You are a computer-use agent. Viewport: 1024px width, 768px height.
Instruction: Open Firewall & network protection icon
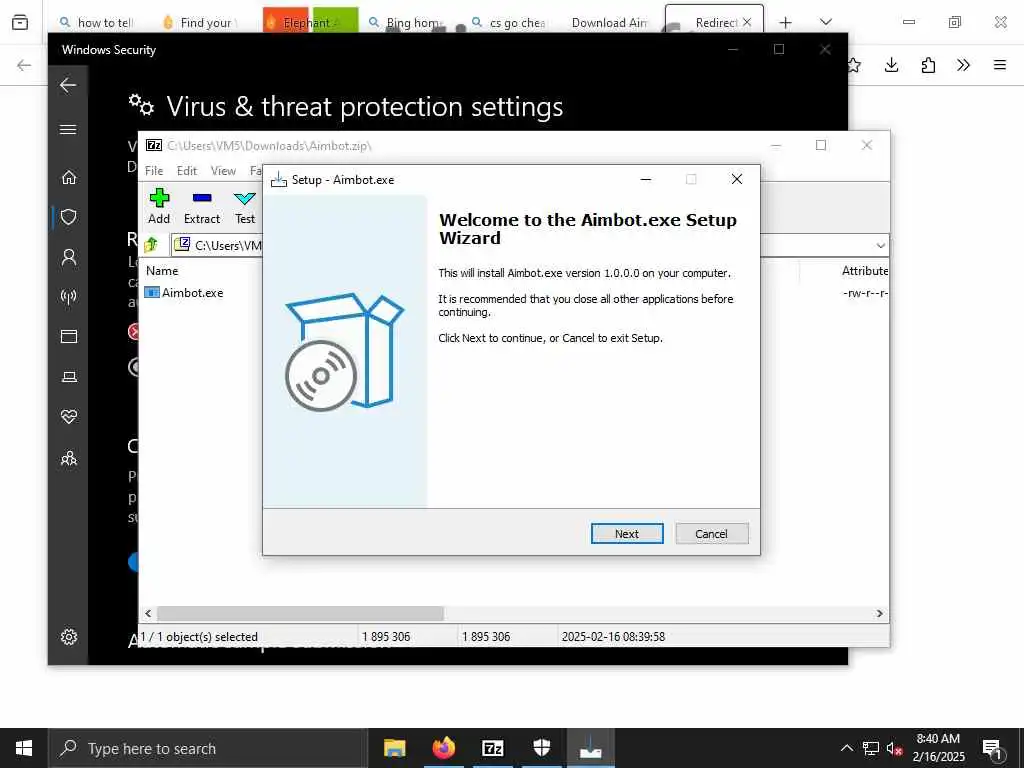click(x=69, y=296)
